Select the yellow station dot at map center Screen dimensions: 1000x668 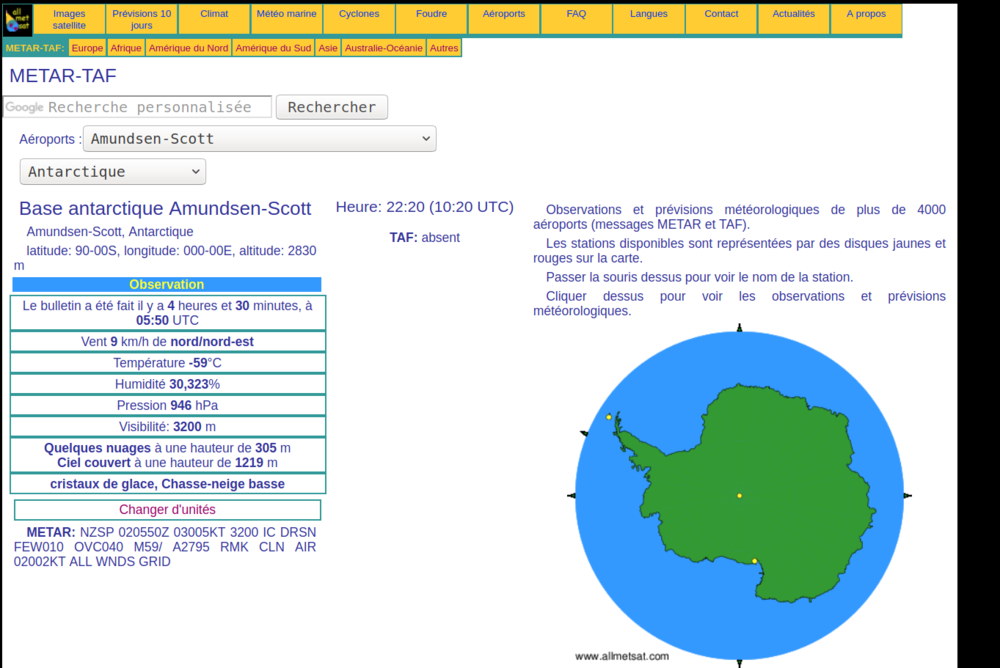click(x=739, y=495)
